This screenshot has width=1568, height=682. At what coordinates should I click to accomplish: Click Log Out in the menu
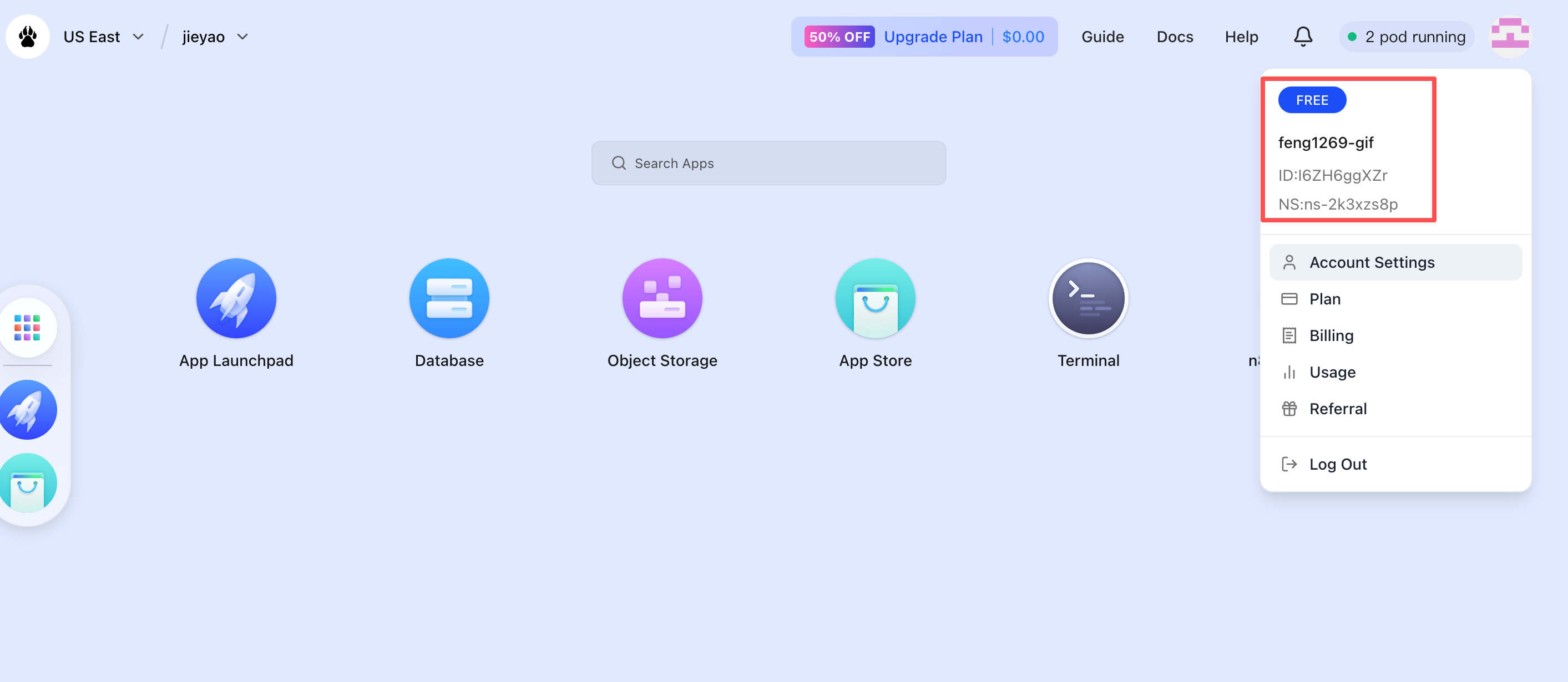(1337, 464)
